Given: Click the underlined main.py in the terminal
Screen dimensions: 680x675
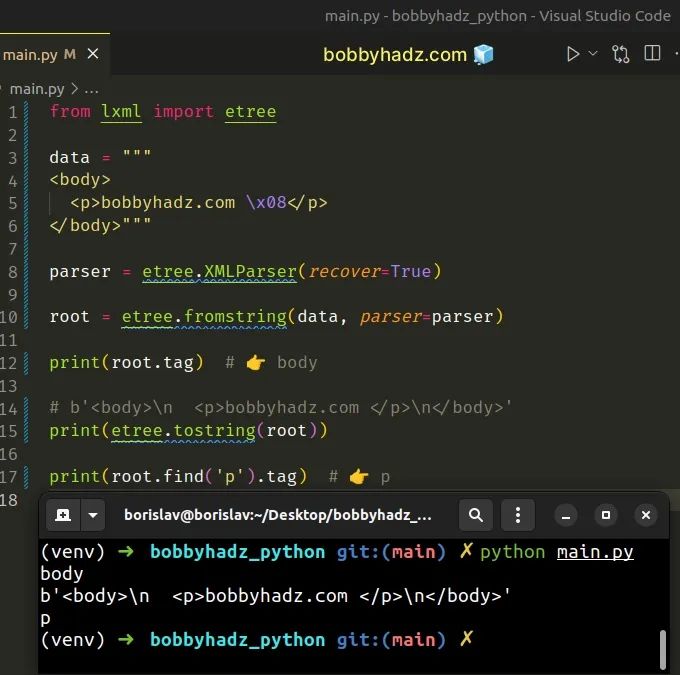Looking at the screenshot, I should tap(595, 552).
